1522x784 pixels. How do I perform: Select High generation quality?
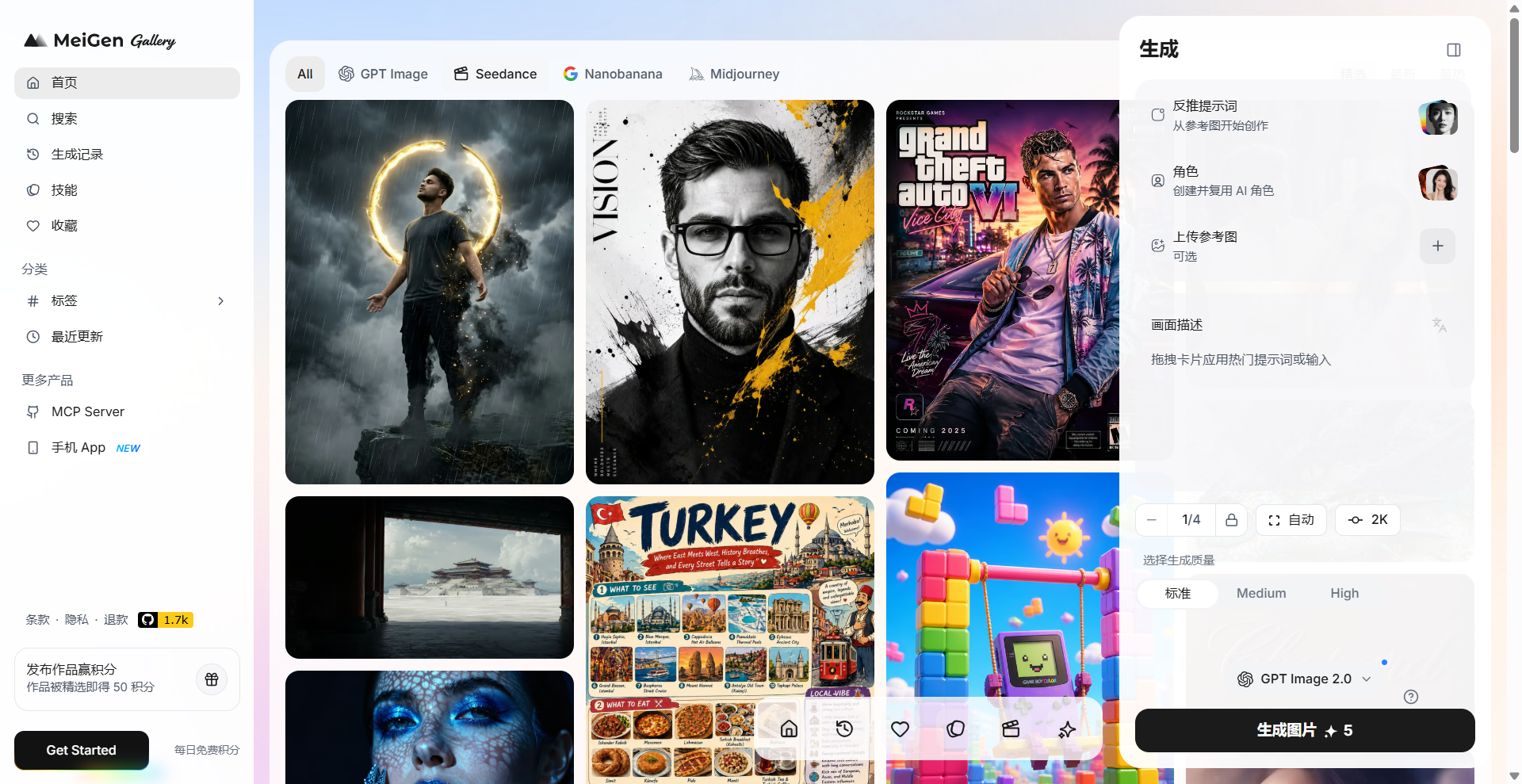(x=1344, y=594)
